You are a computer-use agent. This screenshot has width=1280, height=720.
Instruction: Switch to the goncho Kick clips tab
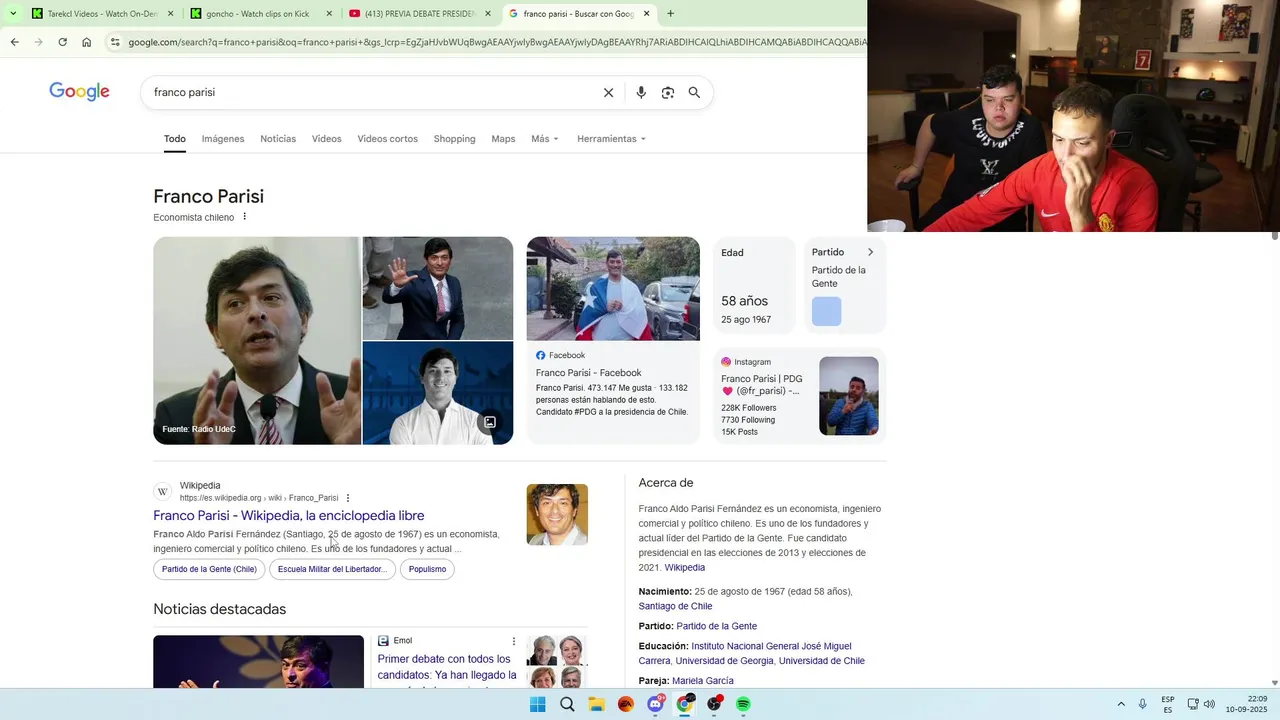[260, 14]
